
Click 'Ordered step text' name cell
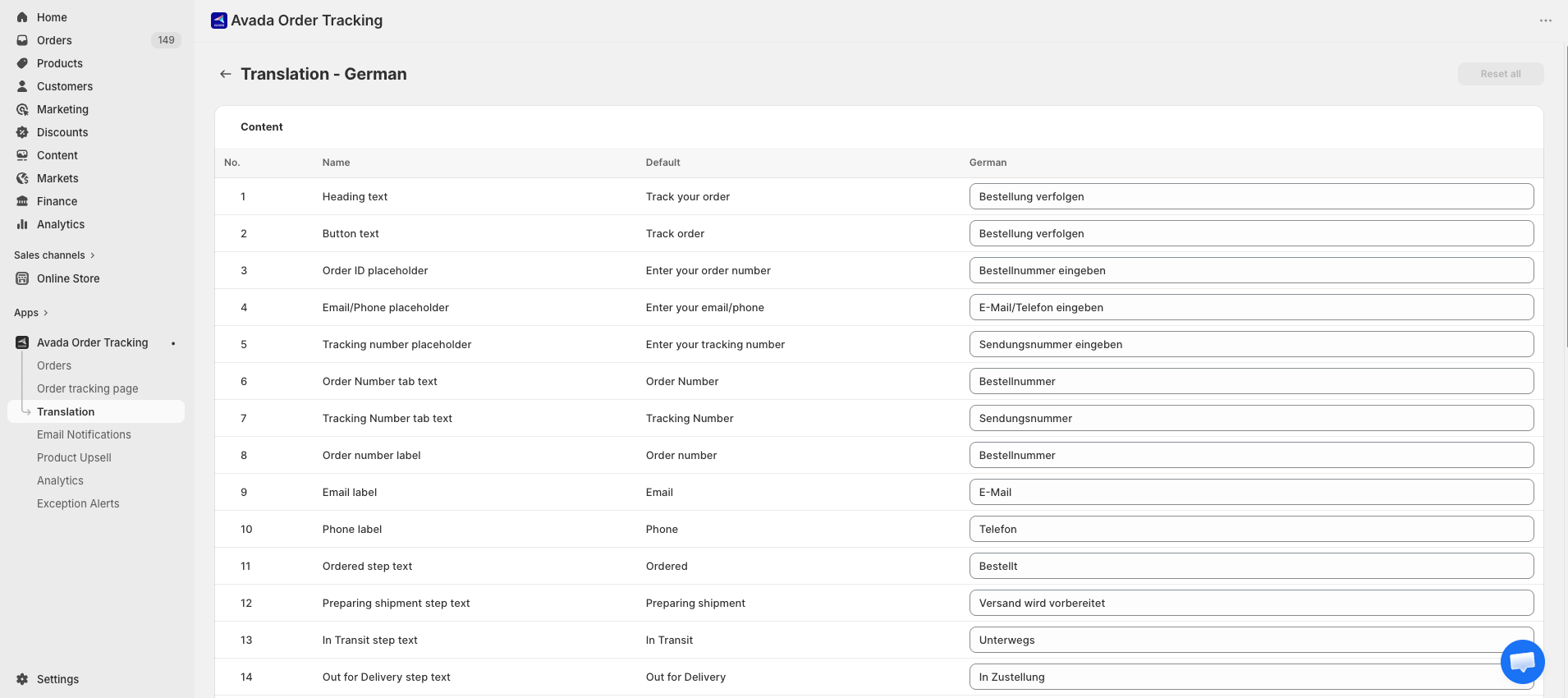[x=367, y=566]
